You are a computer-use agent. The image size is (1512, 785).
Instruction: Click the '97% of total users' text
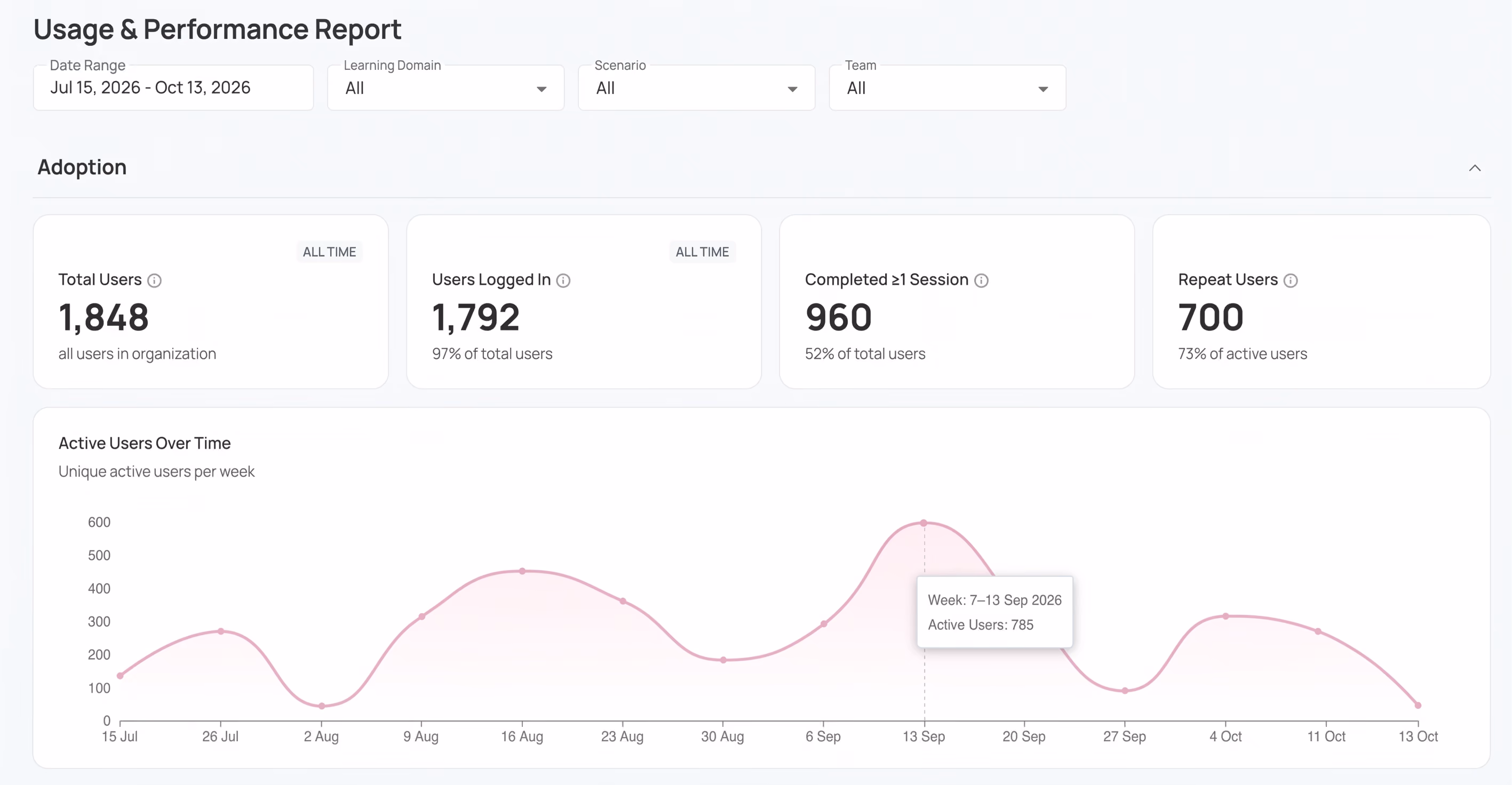point(492,354)
